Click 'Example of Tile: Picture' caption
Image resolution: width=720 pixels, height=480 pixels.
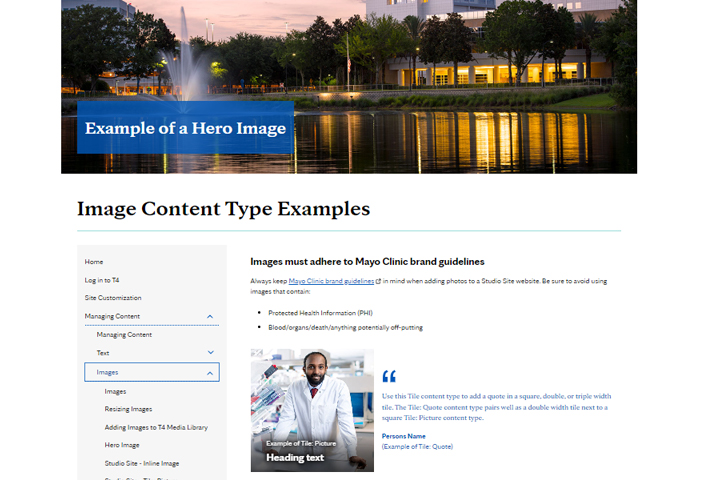[x=301, y=443]
